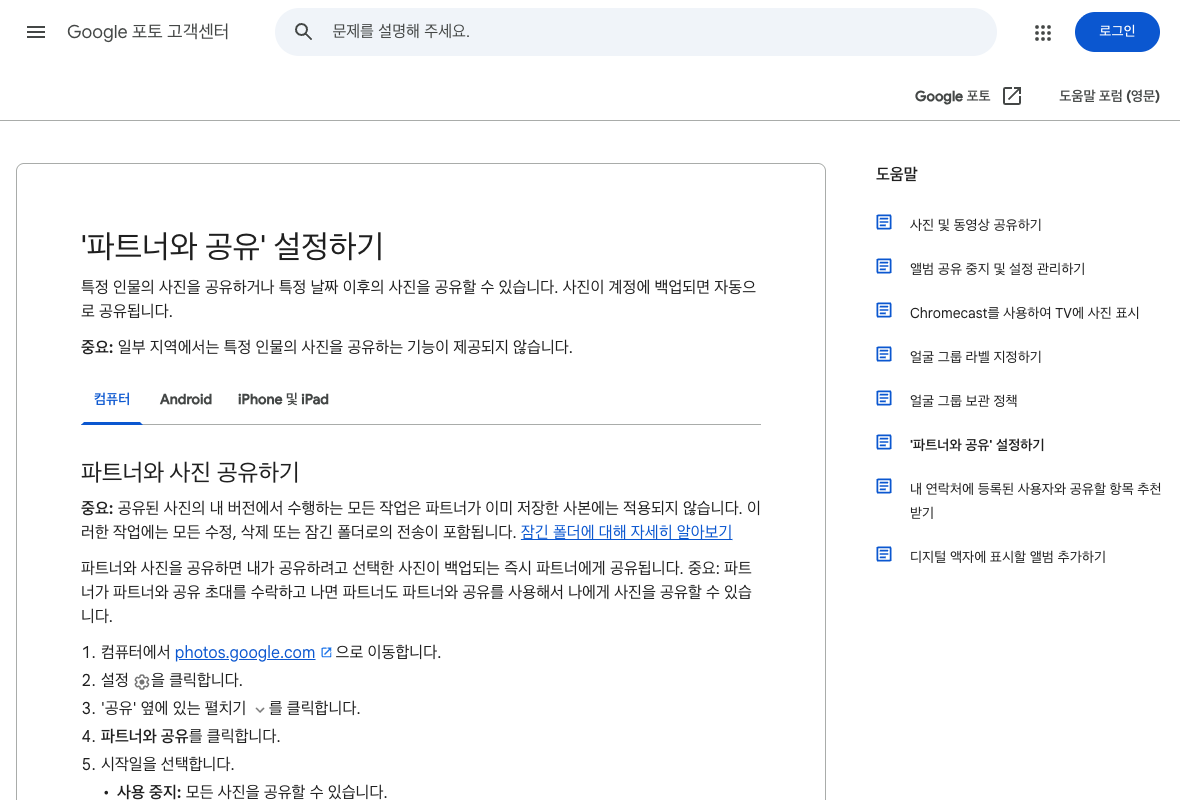Click the Google 포토 고객센터 title
This screenshot has height=800, width=1180.
pyautogui.click(x=148, y=32)
